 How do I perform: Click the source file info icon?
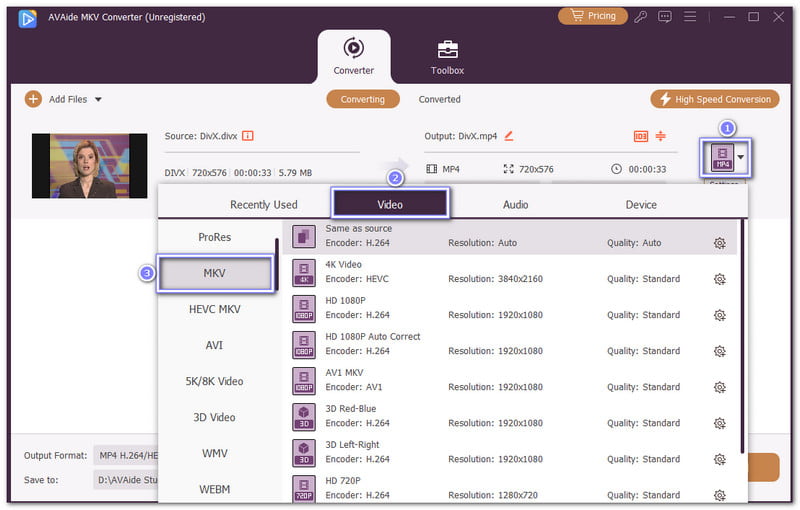248,136
